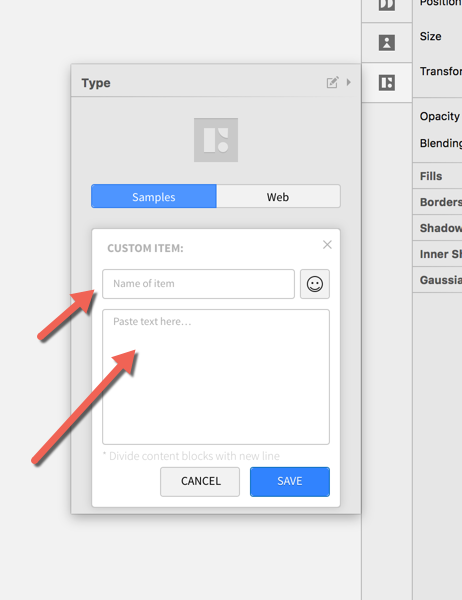This screenshot has height=600, width=462.
Task: Close the Custom Item dialog
Action: [x=327, y=245]
